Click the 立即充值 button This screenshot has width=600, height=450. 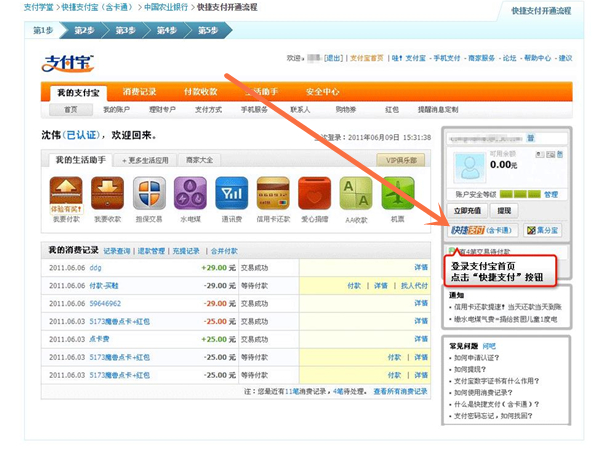click(467, 211)
